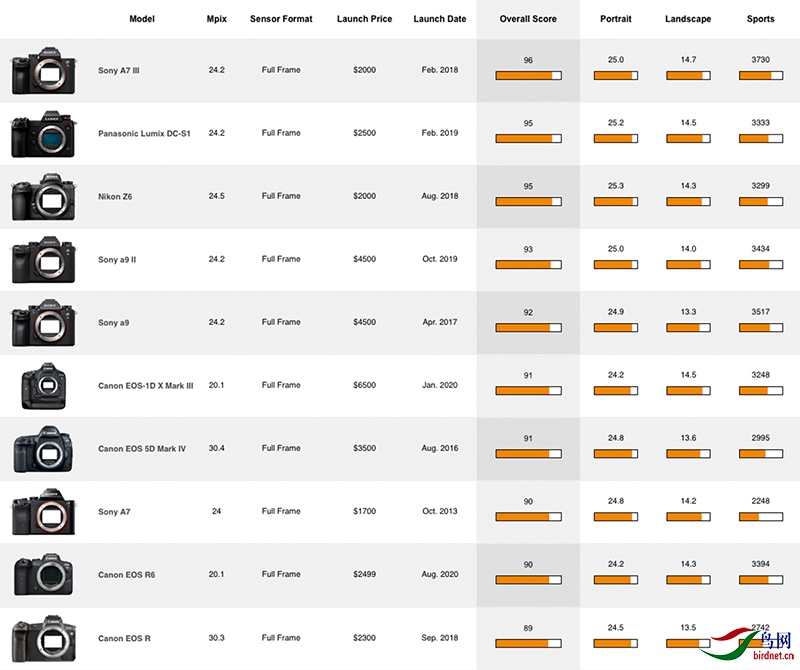Click the Sensor Format column header
The image size is (800, 670).
(x=281, y=19)
